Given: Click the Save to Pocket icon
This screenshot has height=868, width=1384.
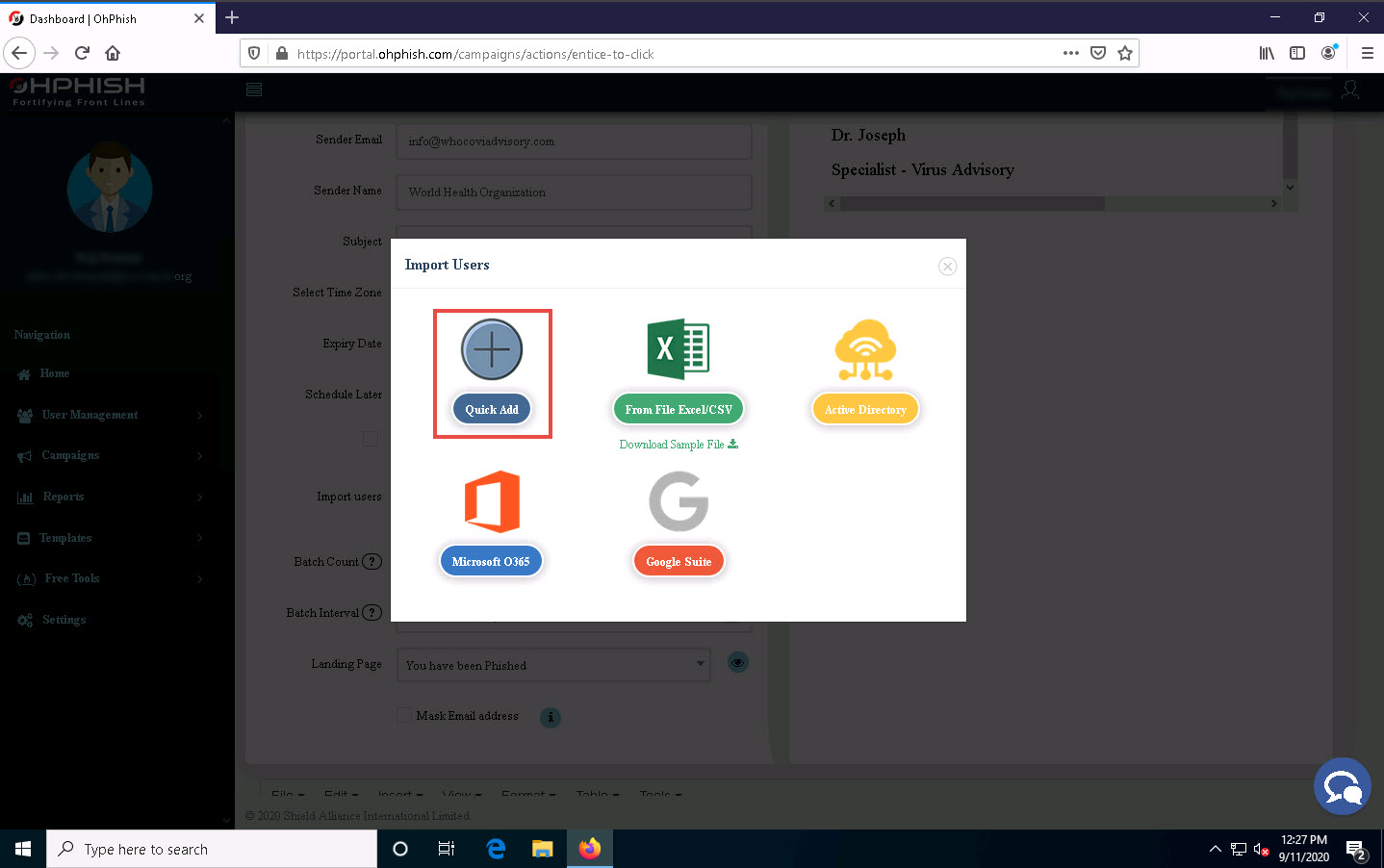Looking at the screenshot, I should point(1097,53).
